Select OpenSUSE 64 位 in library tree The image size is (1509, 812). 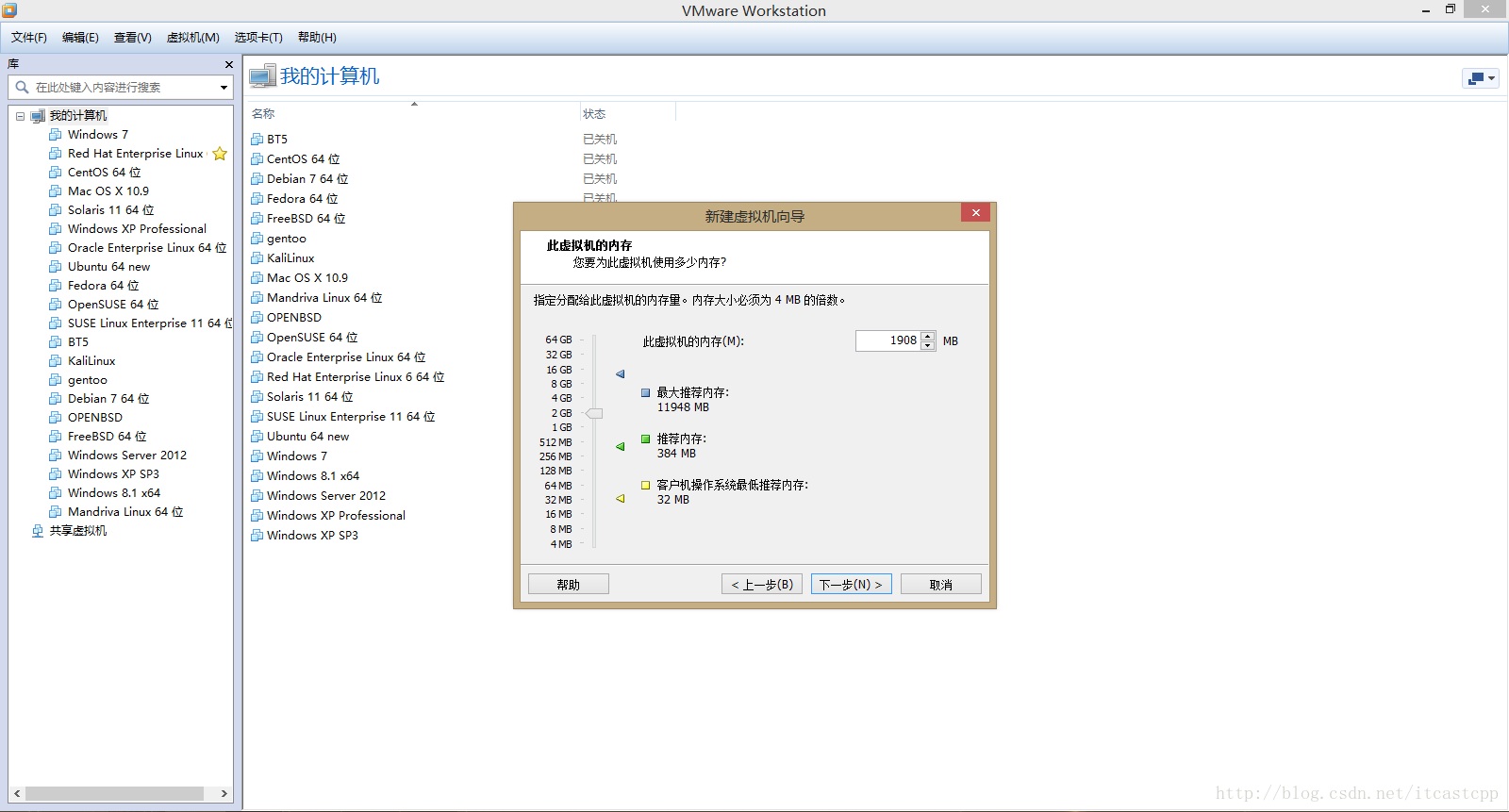point(113,305)
